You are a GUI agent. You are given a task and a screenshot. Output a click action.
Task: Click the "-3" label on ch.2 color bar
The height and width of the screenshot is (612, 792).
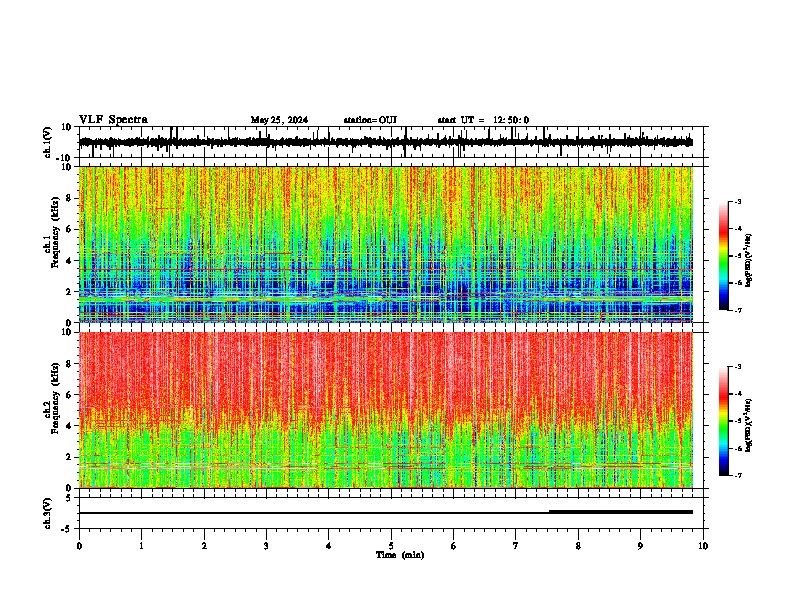738,367
